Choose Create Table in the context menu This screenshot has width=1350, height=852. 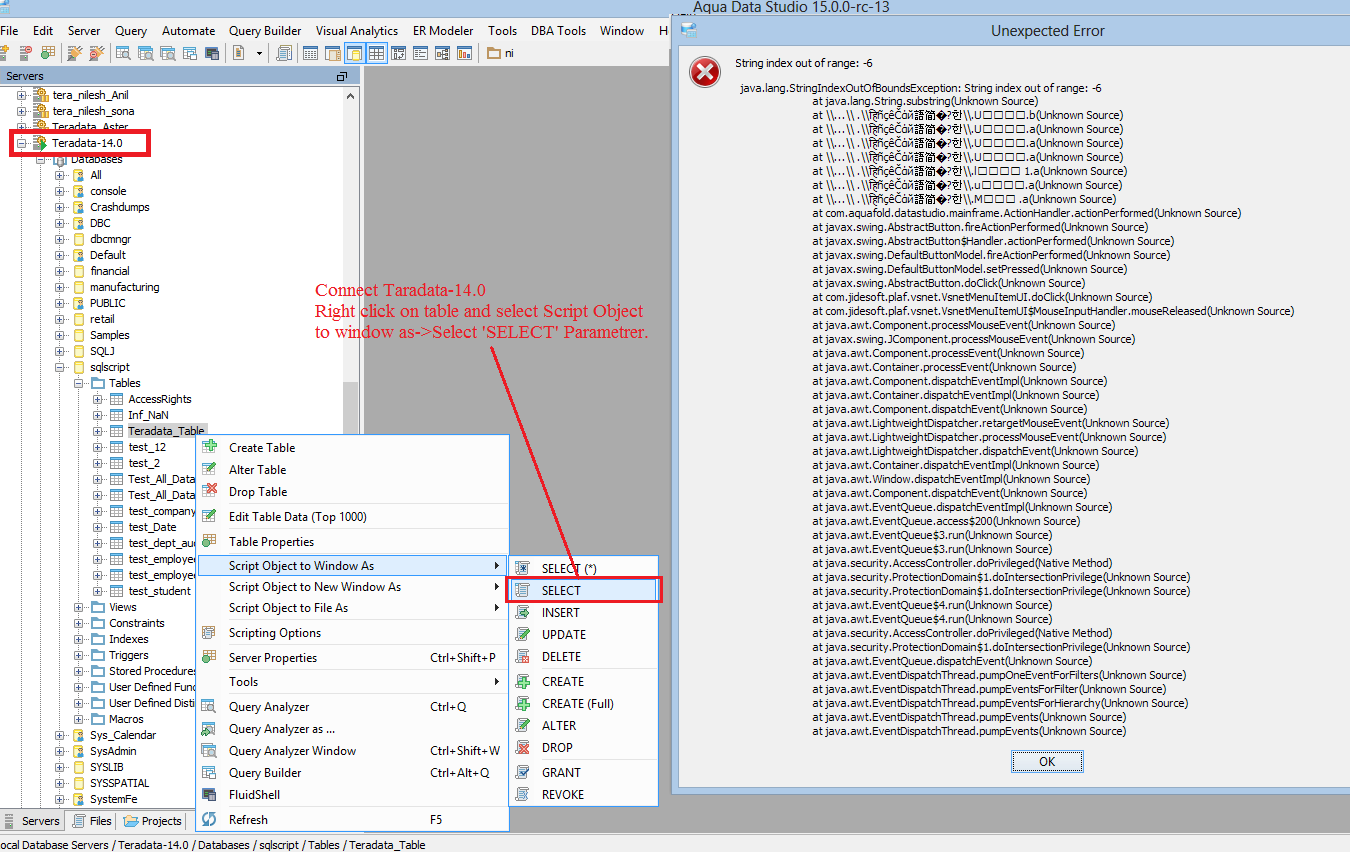coord(352,448)
